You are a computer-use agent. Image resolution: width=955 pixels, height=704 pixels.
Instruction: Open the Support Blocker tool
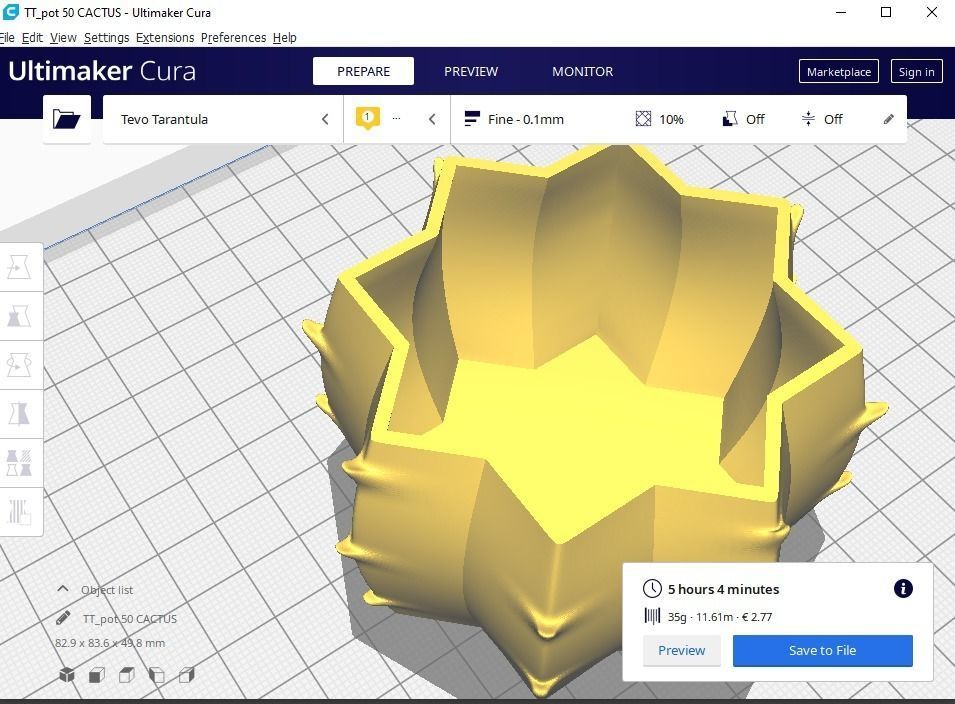point(19,512)
